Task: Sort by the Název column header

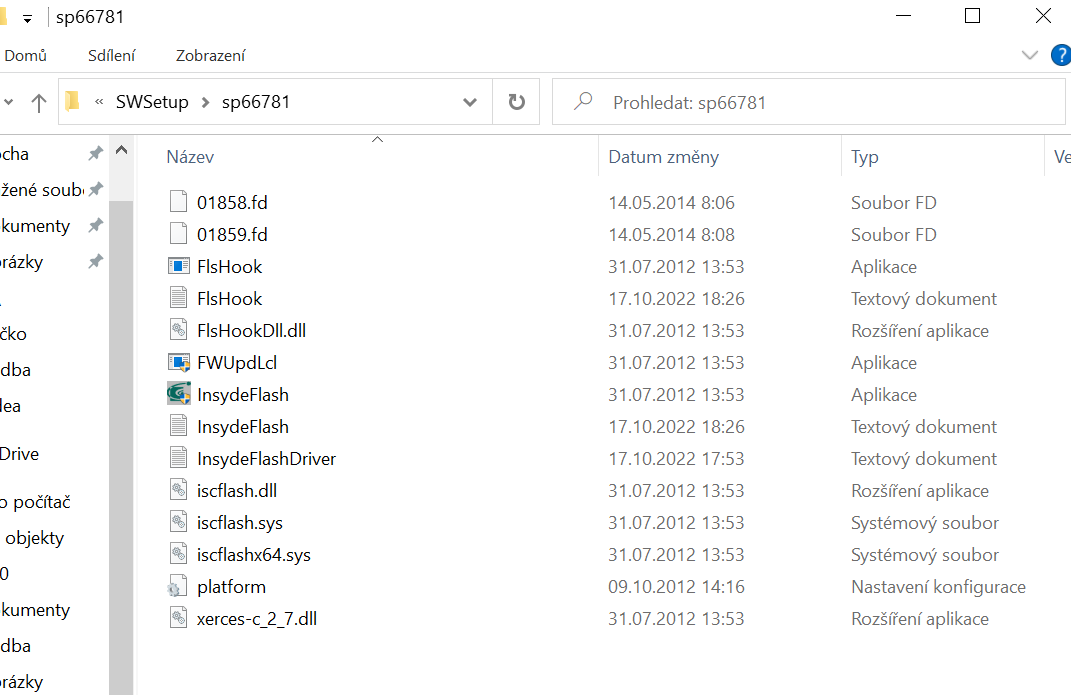Action: tap(190, 157)
